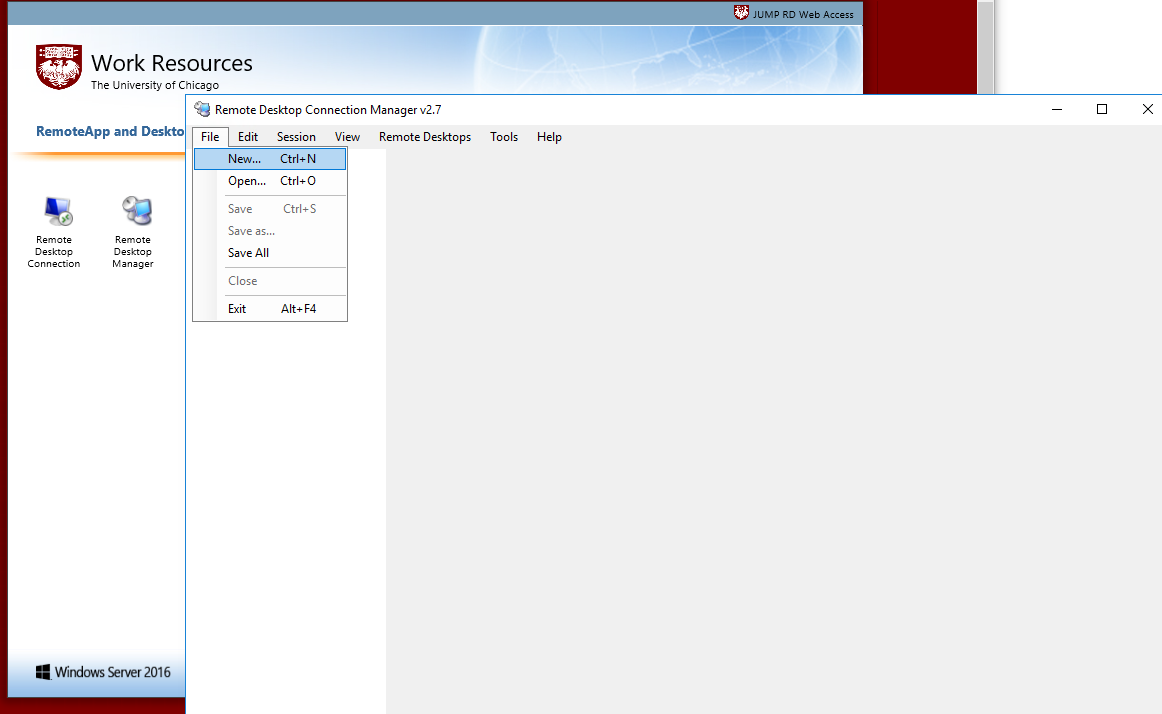1162x714 pixels.
Task: Open the Edit menu
Action: coord(247,137)
